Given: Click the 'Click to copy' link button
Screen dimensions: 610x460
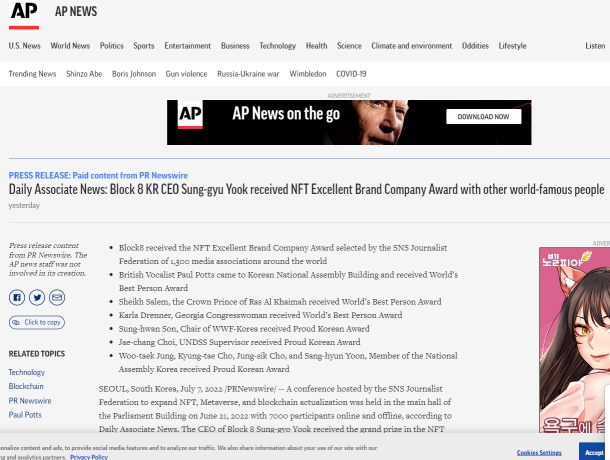Looking at the screenshot, I should [37, 322].
